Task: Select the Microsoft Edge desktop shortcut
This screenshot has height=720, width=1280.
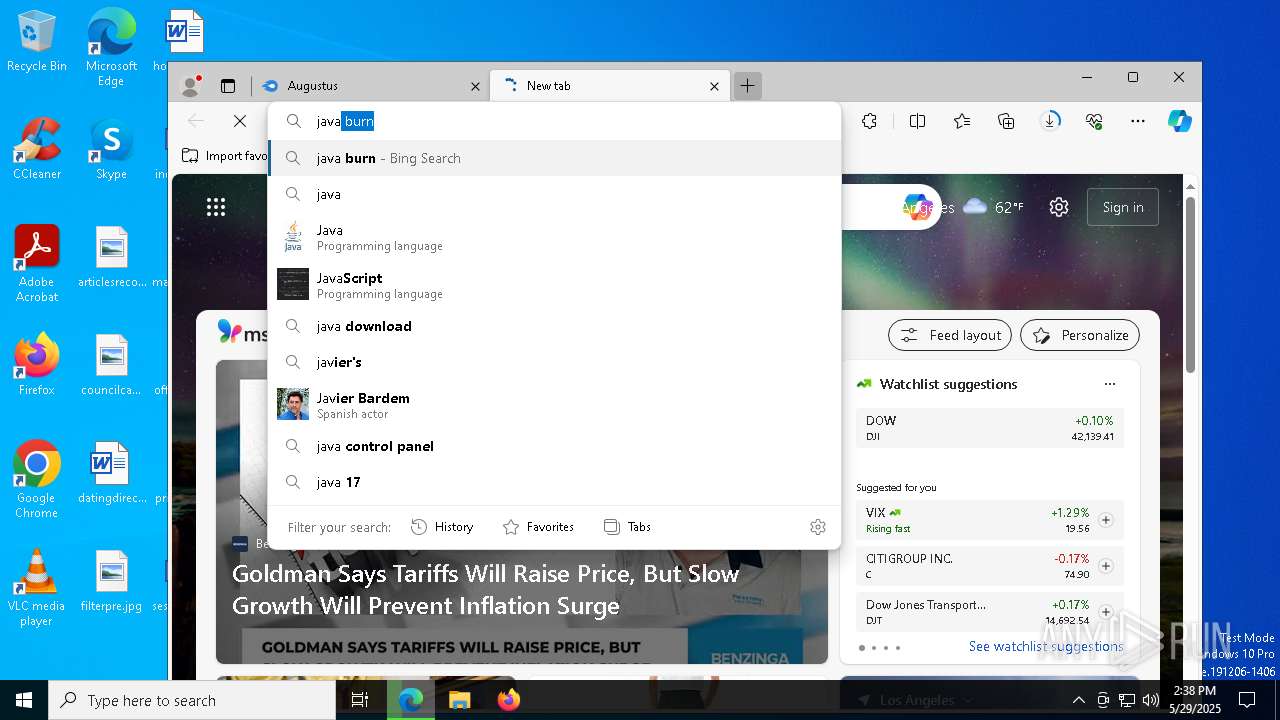Action: [111, 48]
